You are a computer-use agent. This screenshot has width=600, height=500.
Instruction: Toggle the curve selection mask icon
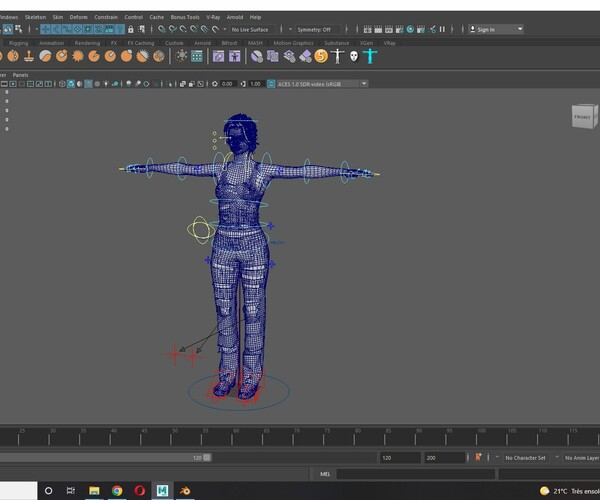pyautogui.click(x=67, y=29)
